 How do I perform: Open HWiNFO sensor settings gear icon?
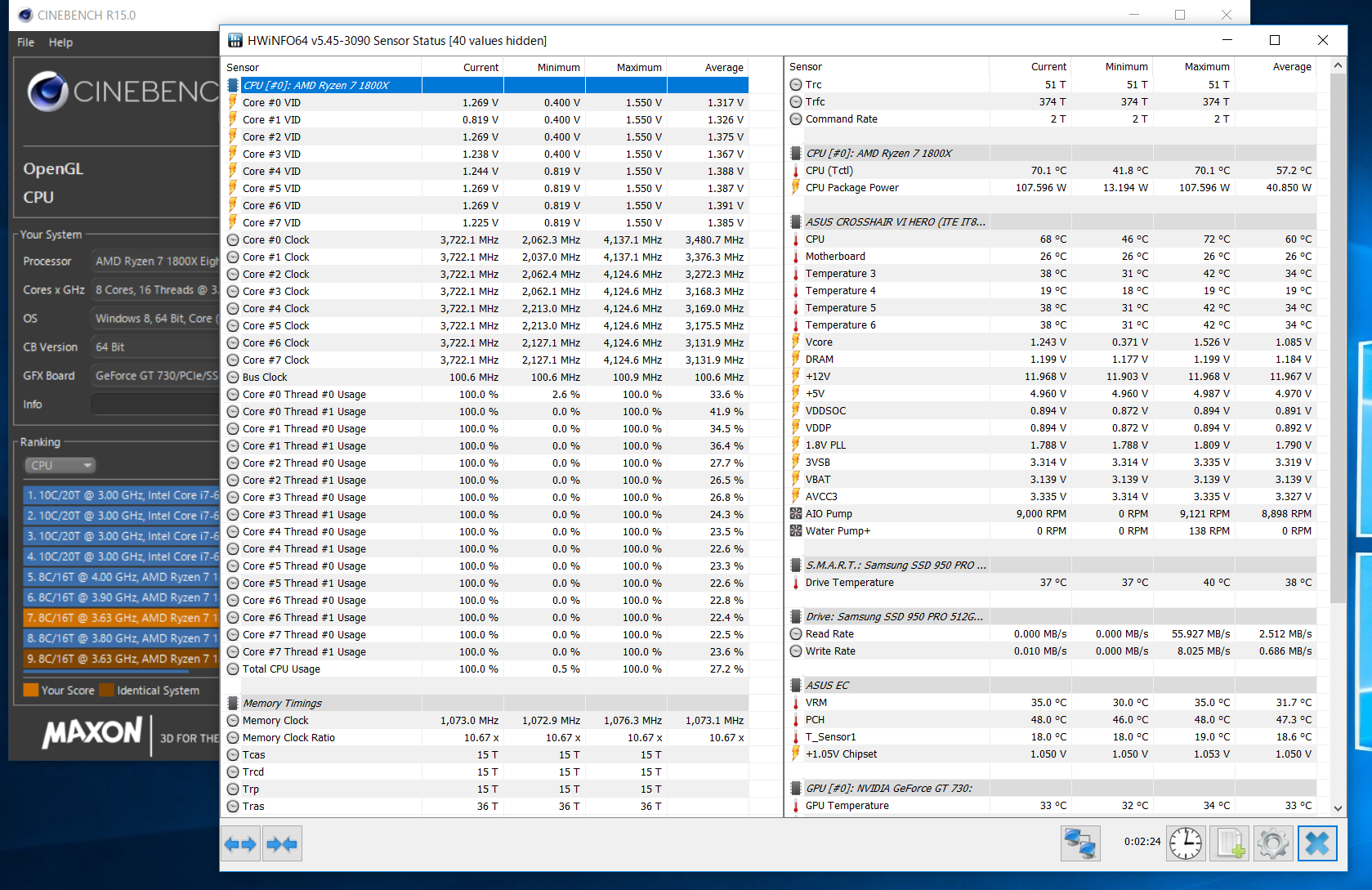pos(1272,843)
